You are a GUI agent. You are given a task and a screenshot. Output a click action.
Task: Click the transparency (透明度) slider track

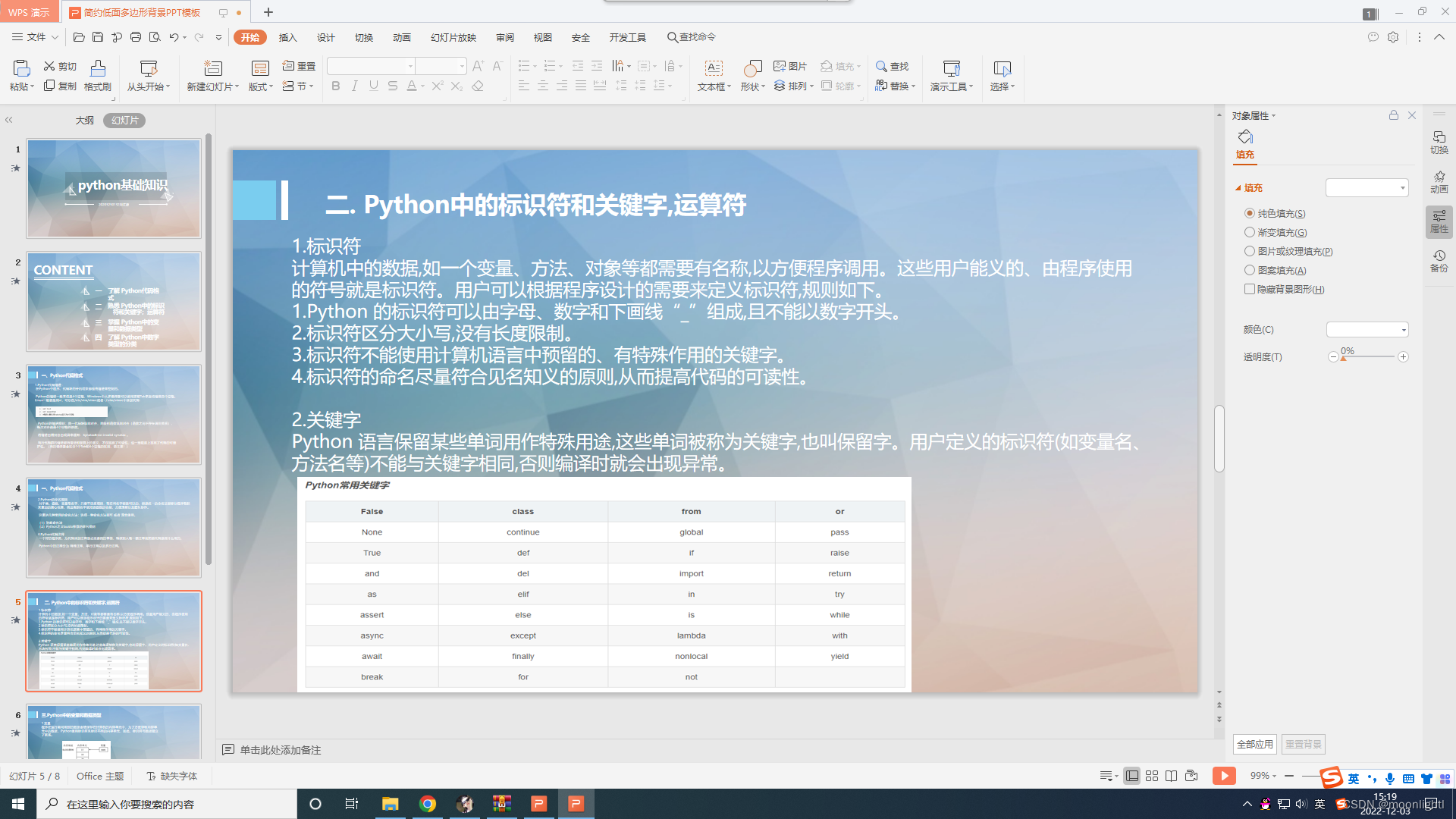1368,357
